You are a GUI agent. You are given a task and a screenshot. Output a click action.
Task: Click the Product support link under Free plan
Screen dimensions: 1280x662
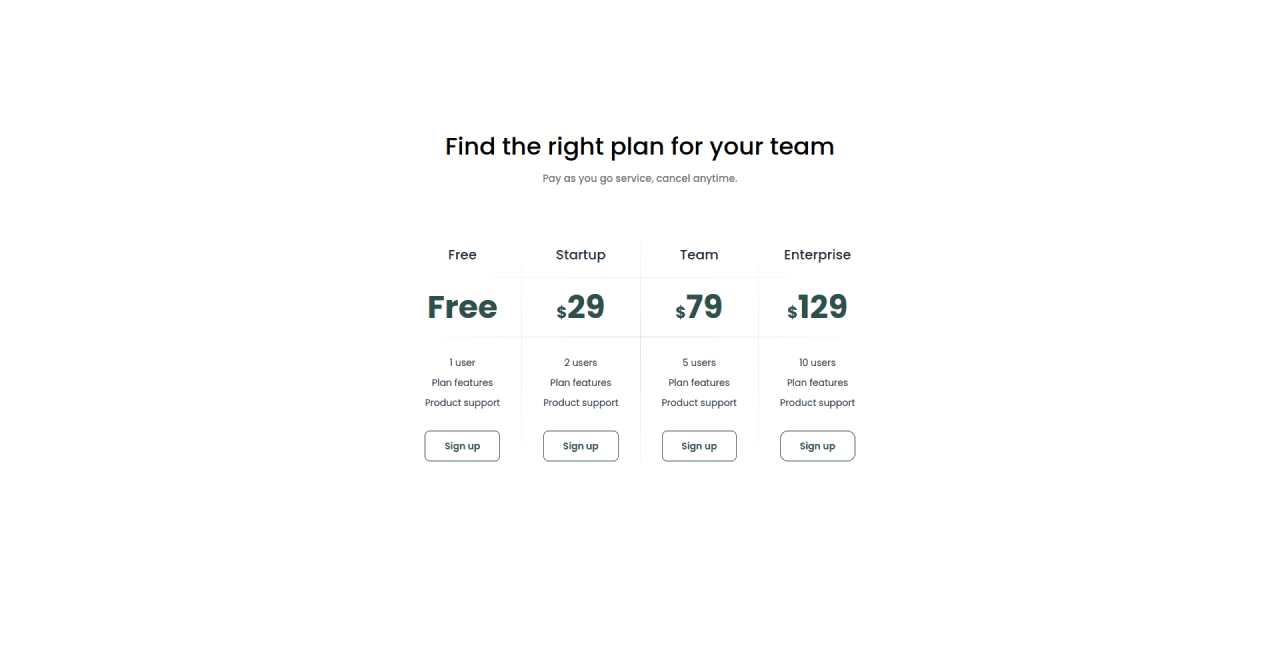click(462, 402)
